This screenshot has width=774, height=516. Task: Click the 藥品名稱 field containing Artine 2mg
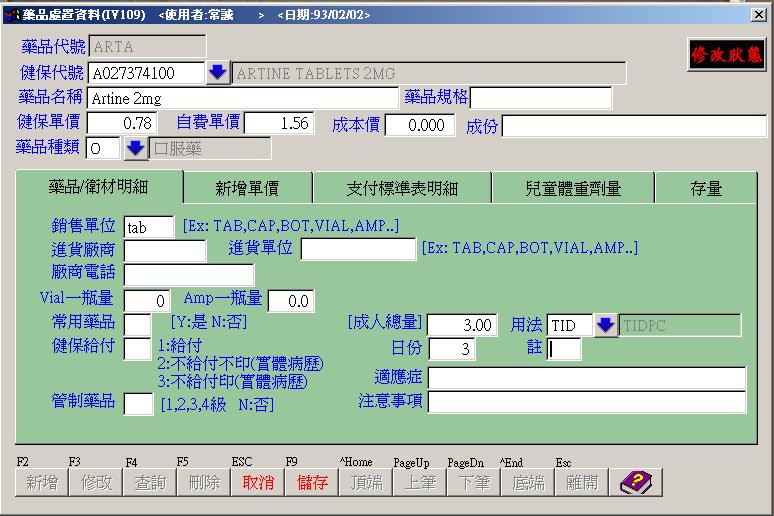point(243,98)
